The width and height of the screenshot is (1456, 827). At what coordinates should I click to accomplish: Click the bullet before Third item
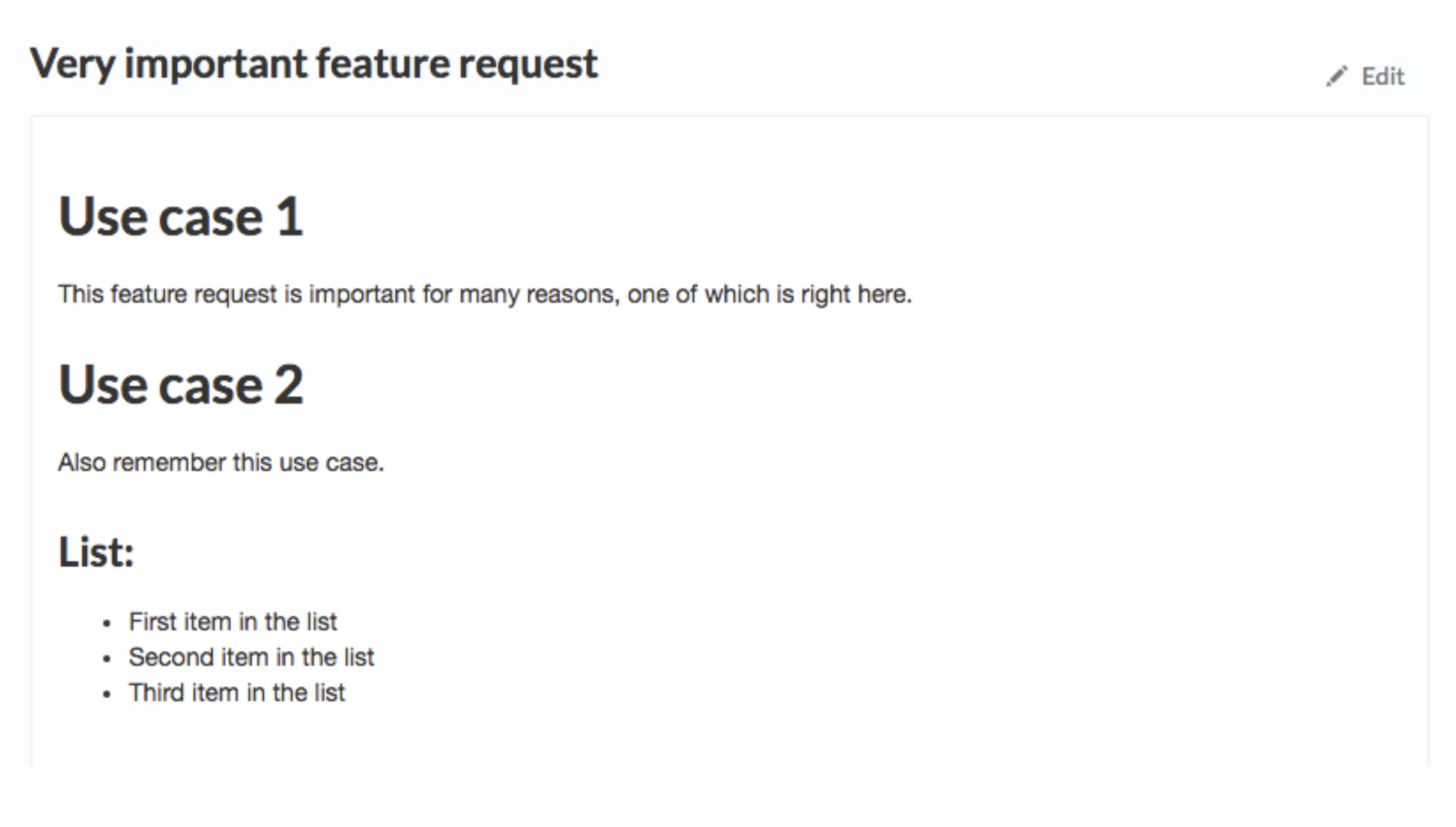pyautogui.click(x=107, y=694)
